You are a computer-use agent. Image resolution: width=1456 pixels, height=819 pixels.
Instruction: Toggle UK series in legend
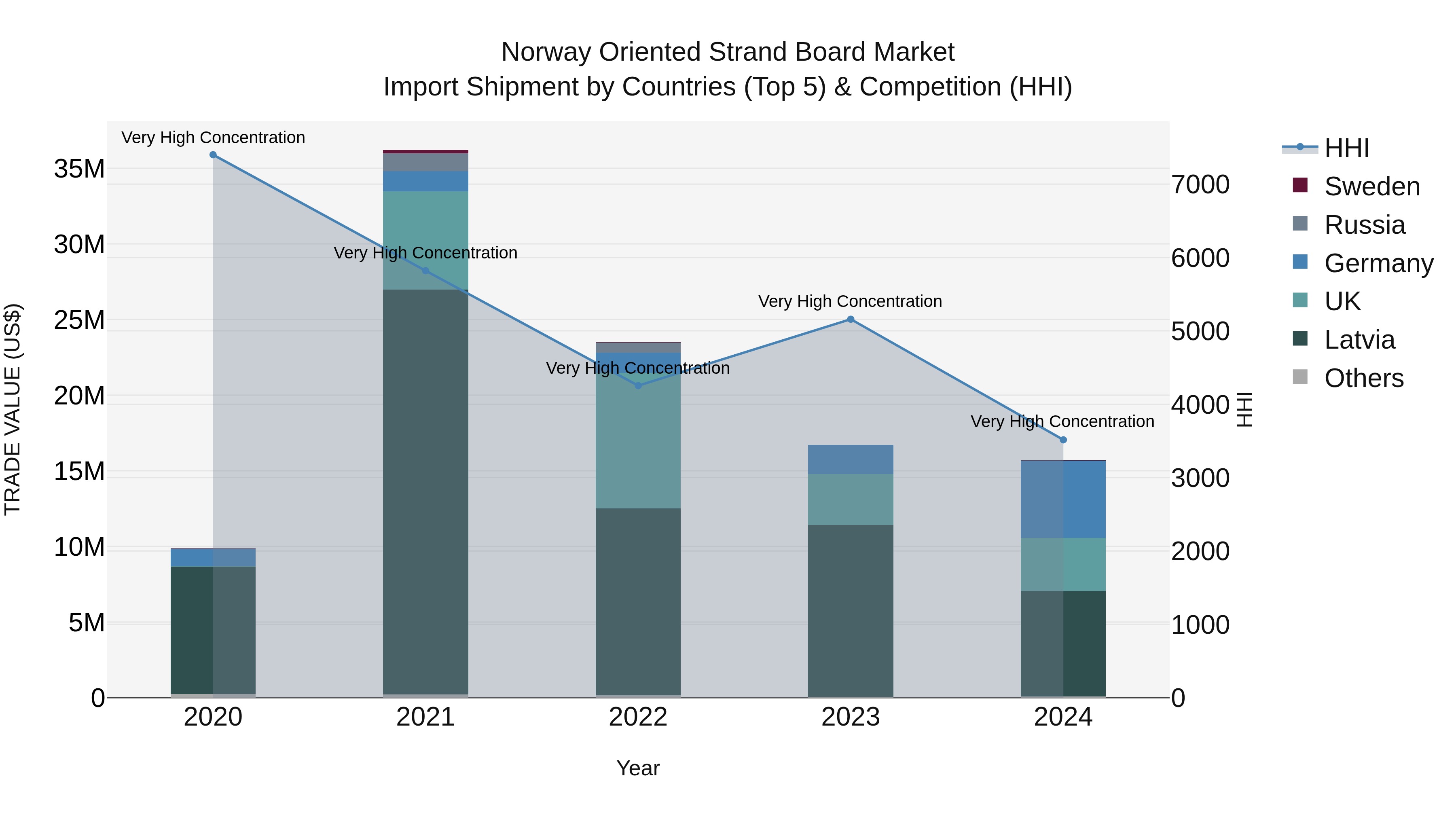pos(1327,301)
